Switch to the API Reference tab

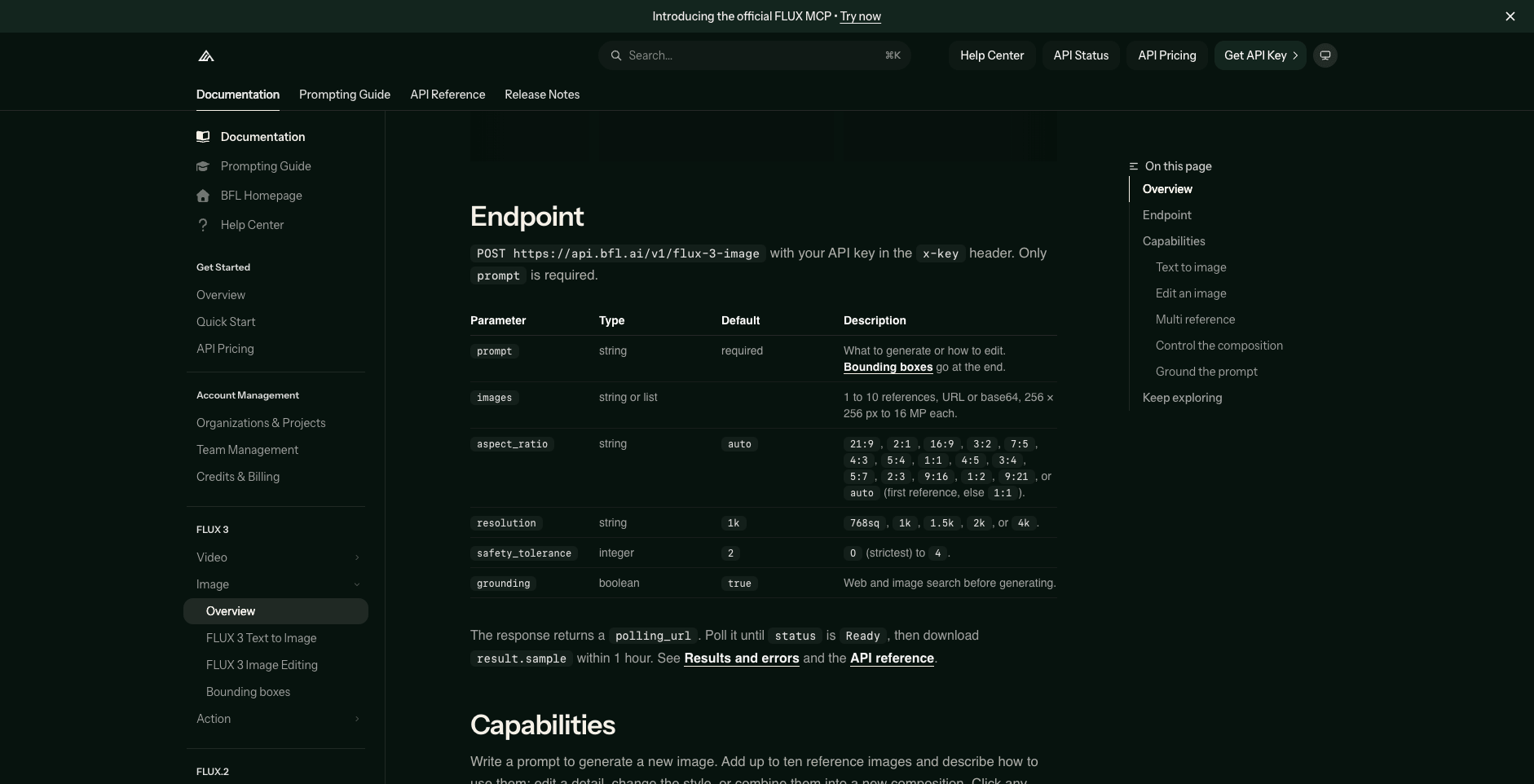[447, 95]
